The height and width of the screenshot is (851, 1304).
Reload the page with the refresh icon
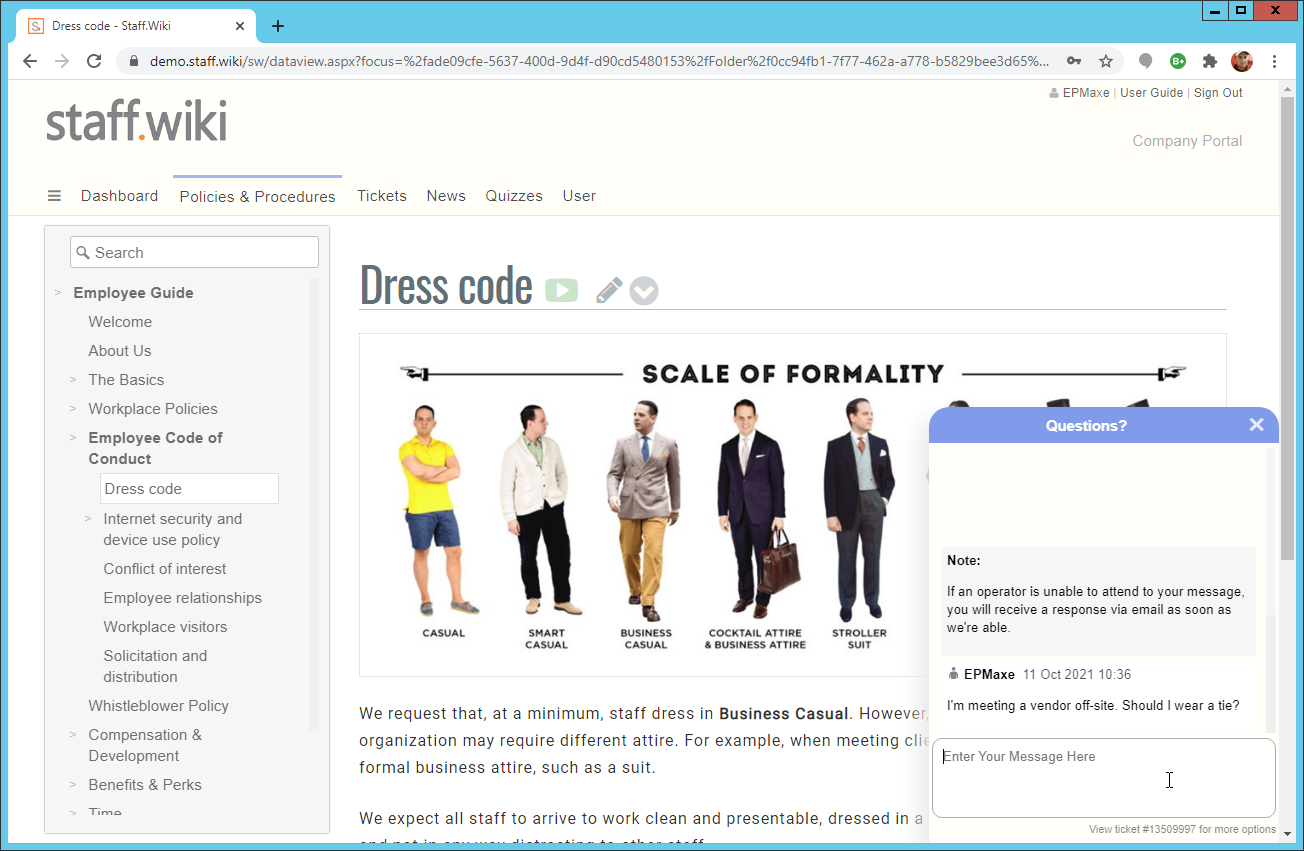click(x=94, y=61)
